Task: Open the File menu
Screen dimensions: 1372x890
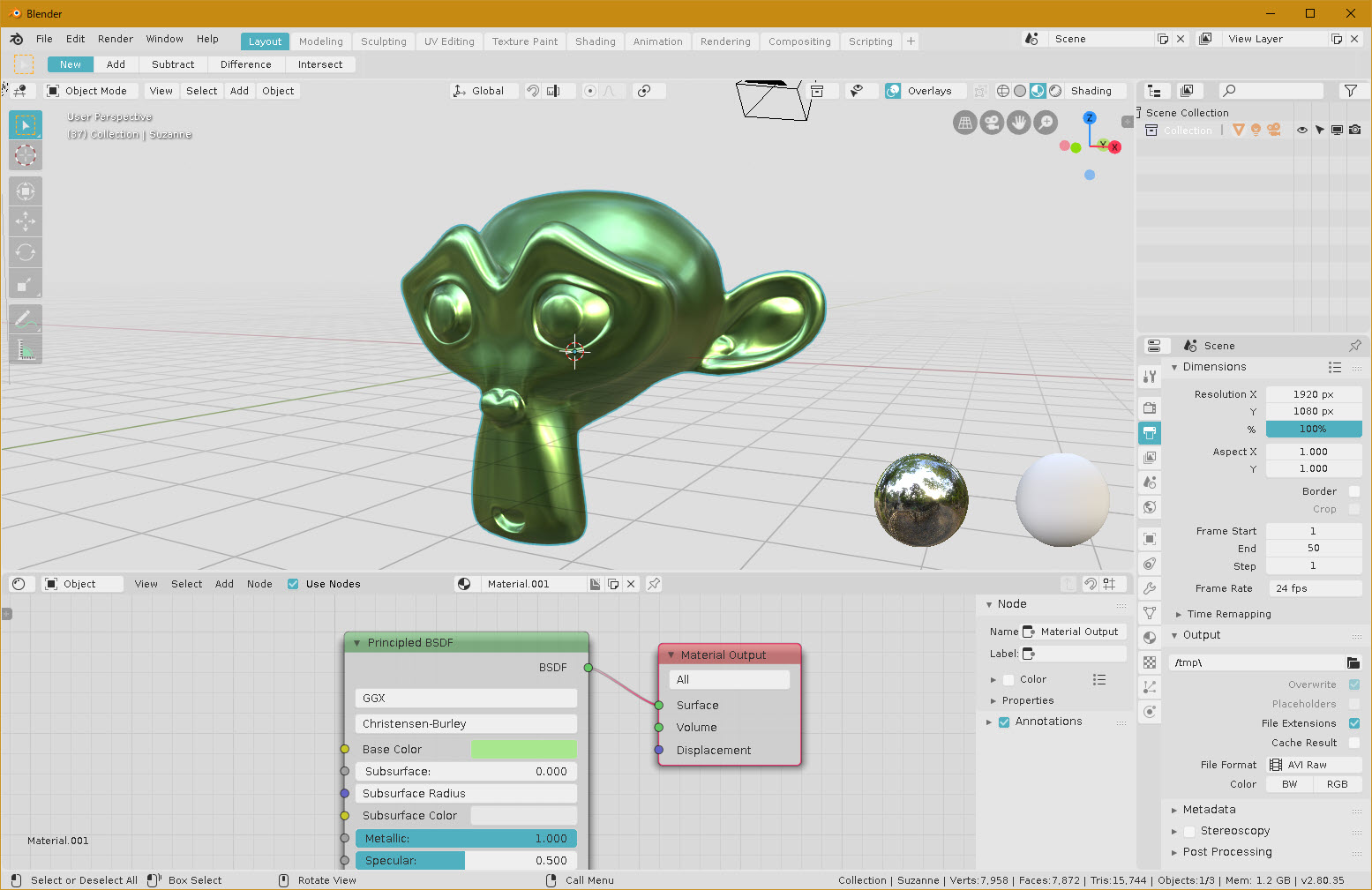Action: tap(44, 39)
